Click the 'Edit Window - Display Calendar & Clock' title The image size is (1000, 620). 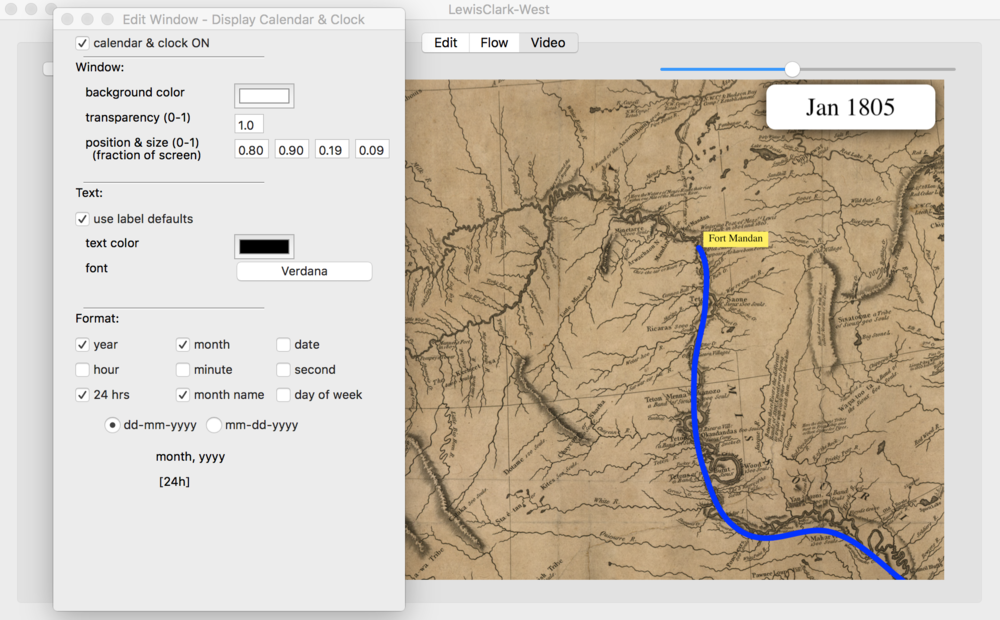coord(244,20)
